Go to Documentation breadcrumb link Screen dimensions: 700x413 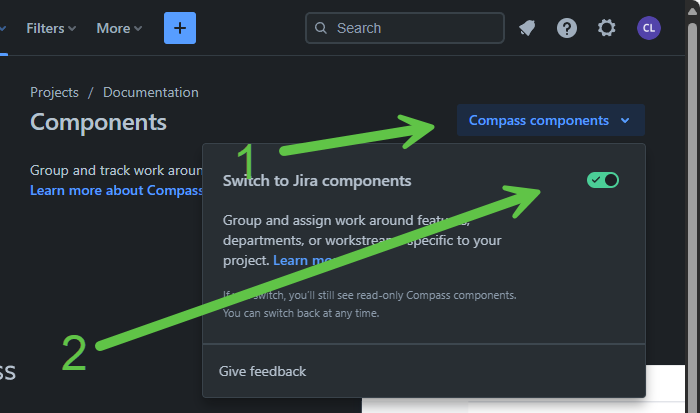[x=150, y=92]
